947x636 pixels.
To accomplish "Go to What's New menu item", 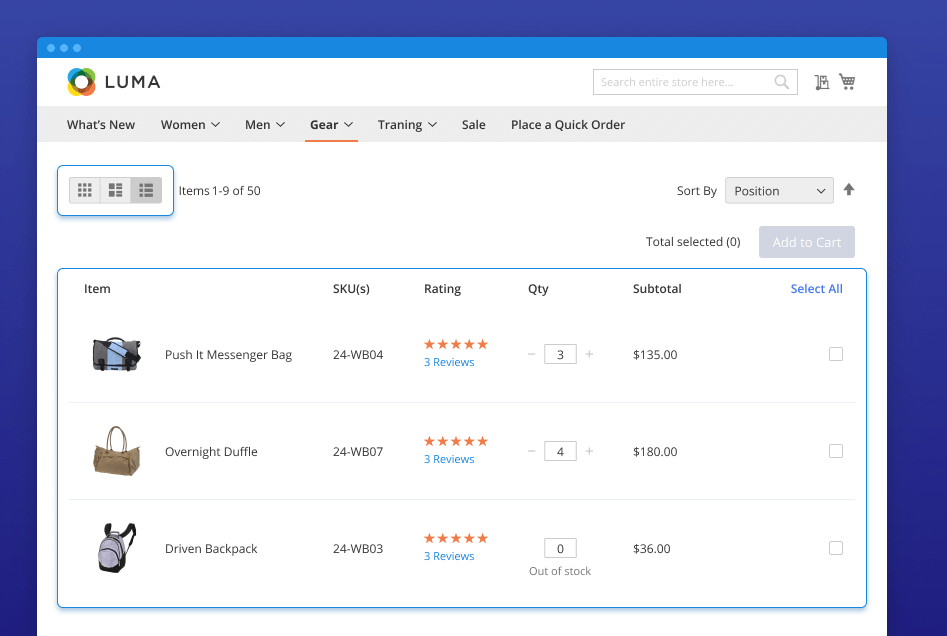I will click(101, 125).
